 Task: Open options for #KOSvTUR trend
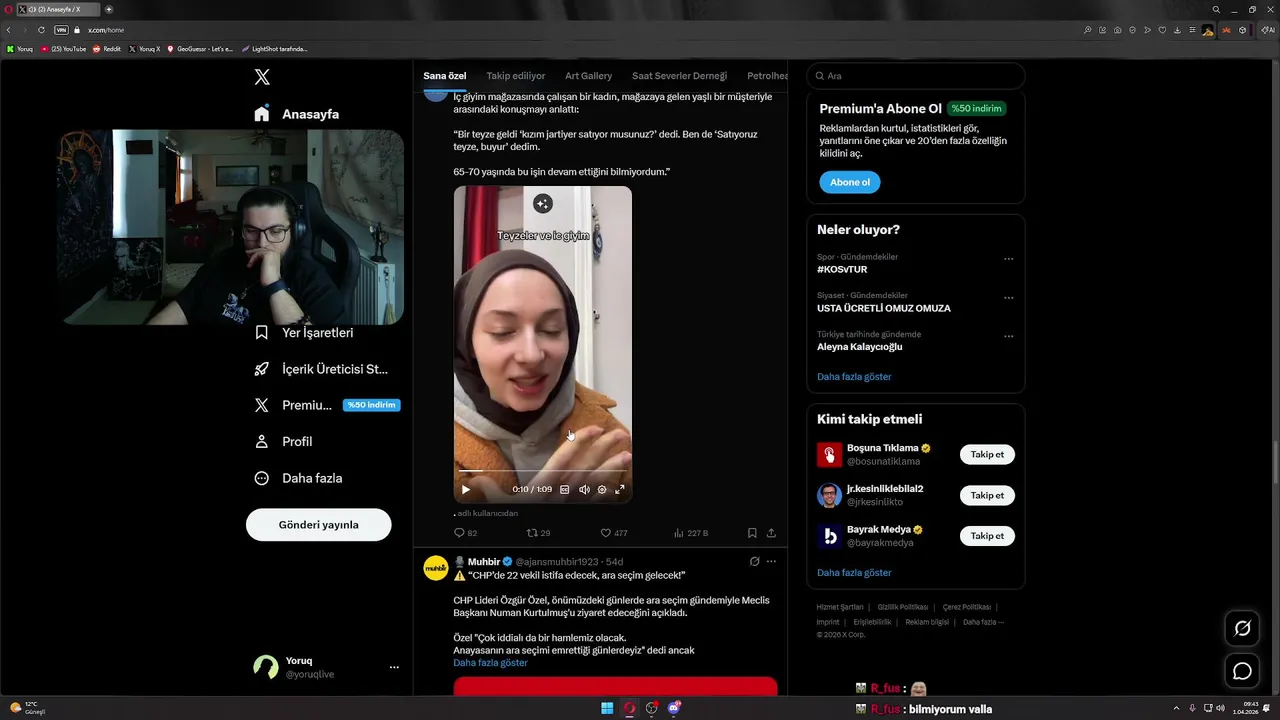coord(1008,259)
